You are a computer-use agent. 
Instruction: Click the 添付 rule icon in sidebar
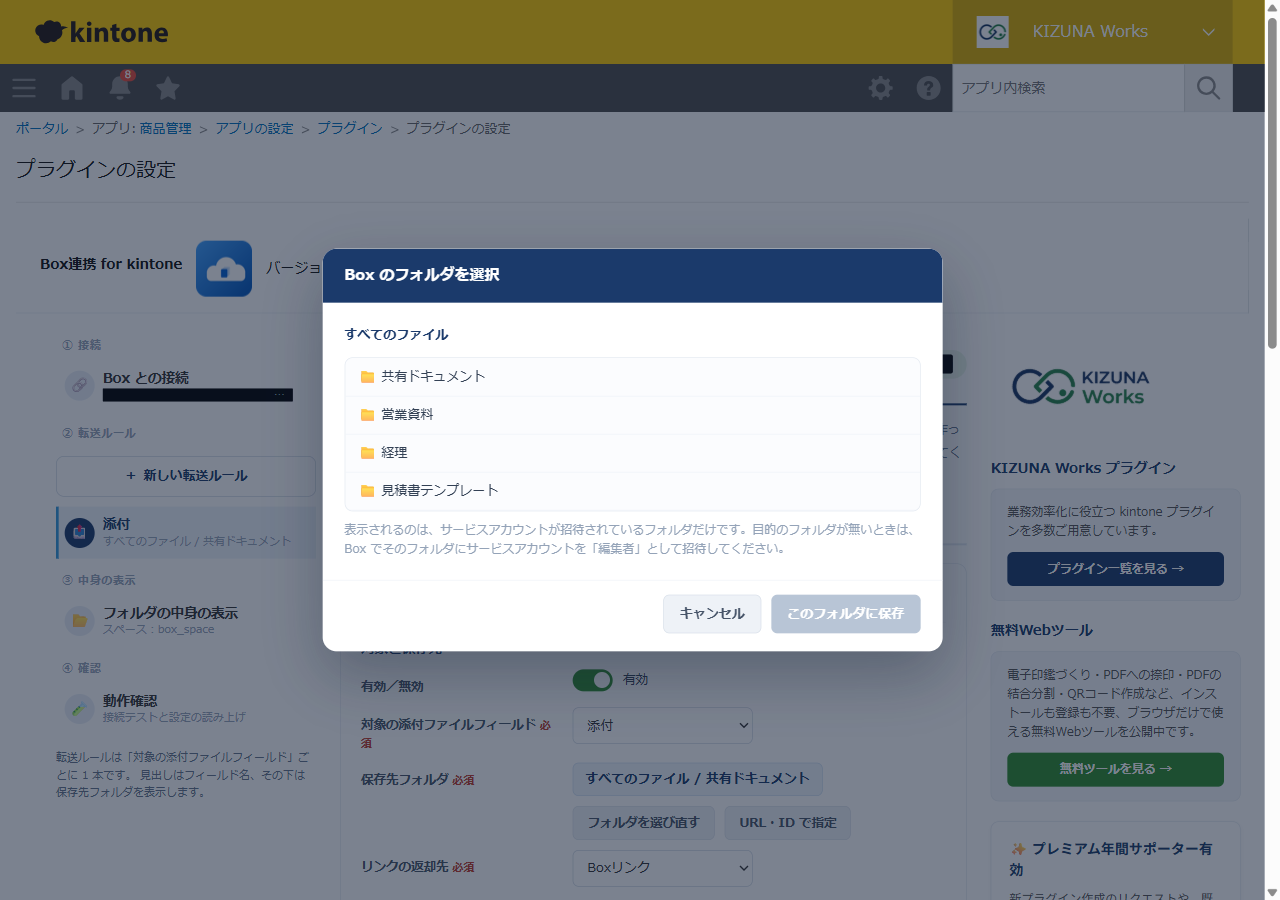pyautogui.click(x=80, y=532)
